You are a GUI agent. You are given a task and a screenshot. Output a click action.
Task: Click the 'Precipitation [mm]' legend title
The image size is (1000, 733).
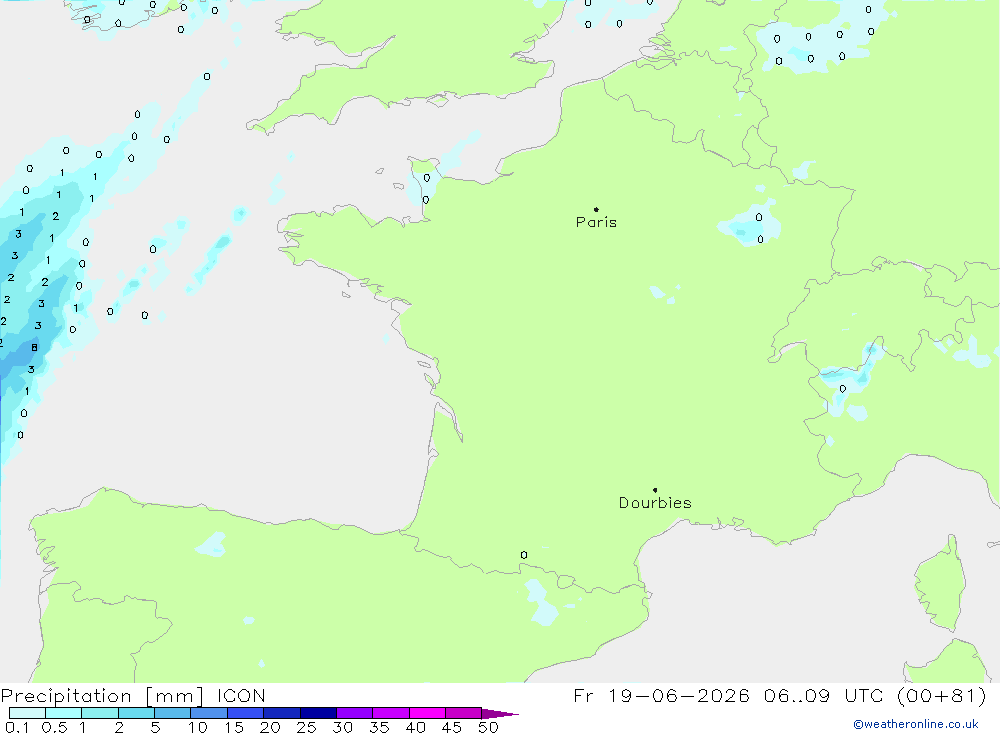pos(102,696)
